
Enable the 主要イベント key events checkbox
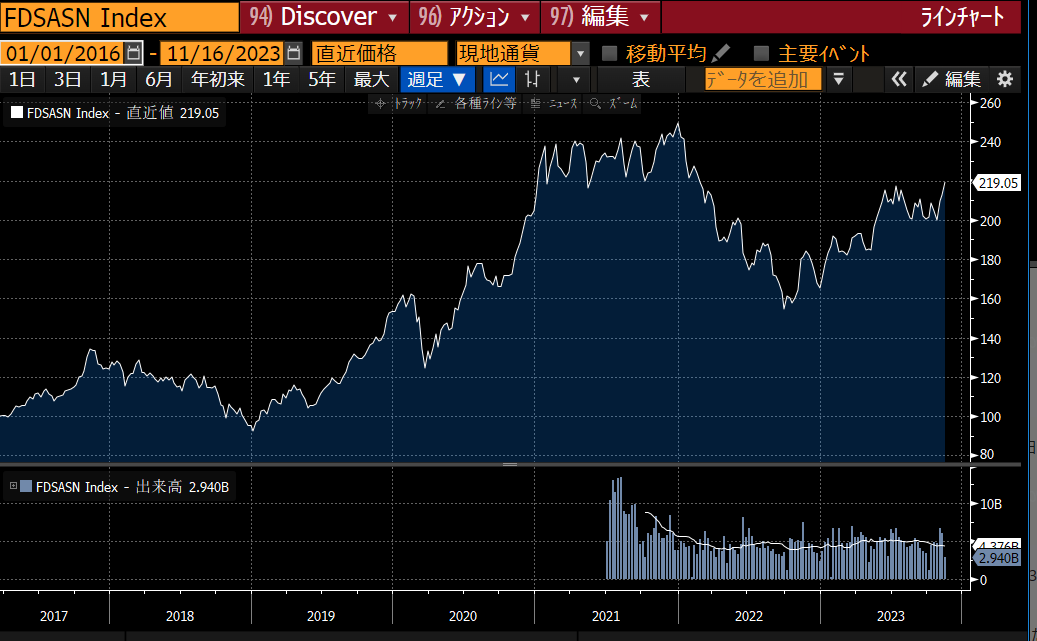click(761, 53)
